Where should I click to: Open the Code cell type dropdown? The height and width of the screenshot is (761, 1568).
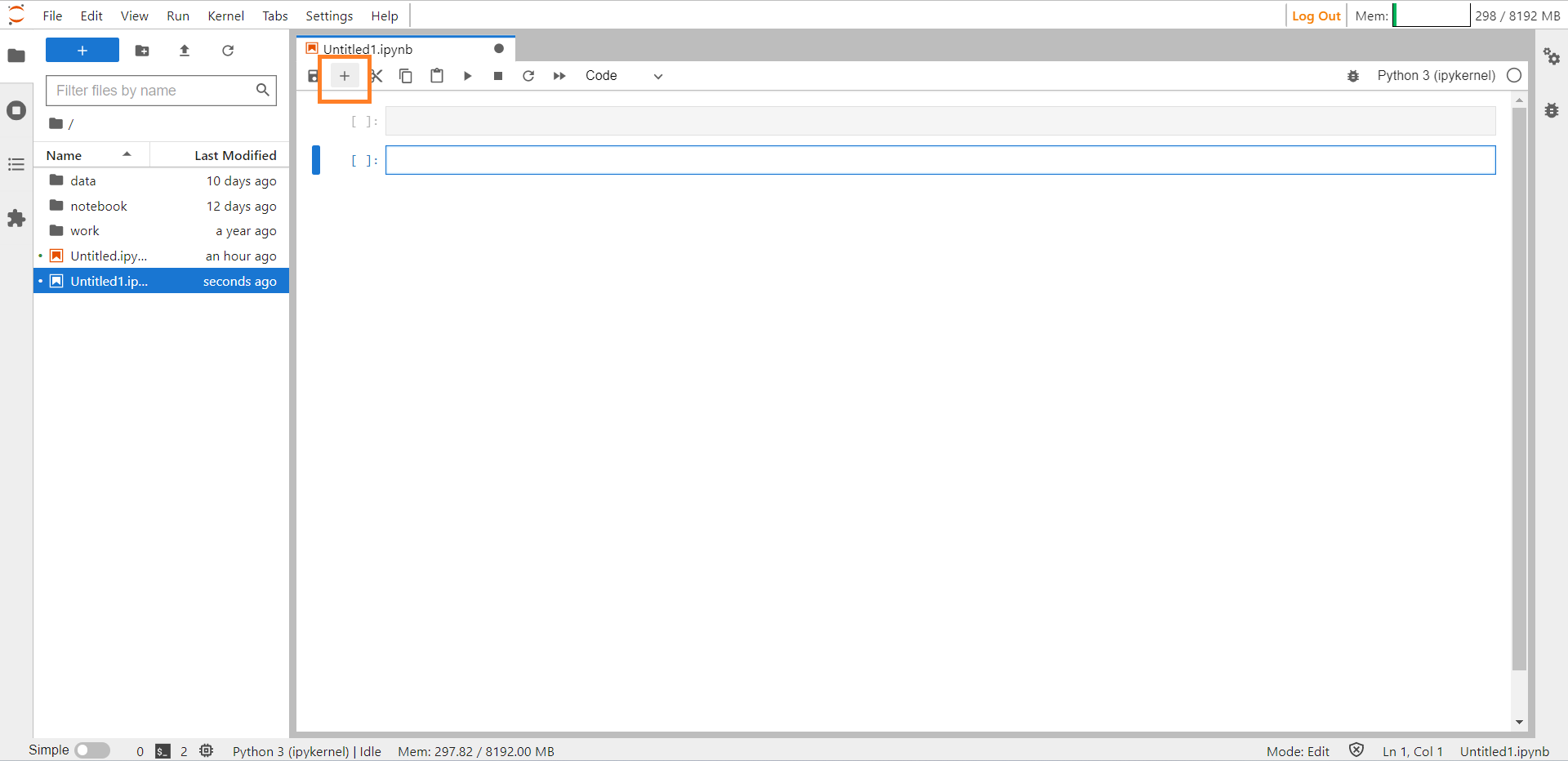(x=623, y=76)
